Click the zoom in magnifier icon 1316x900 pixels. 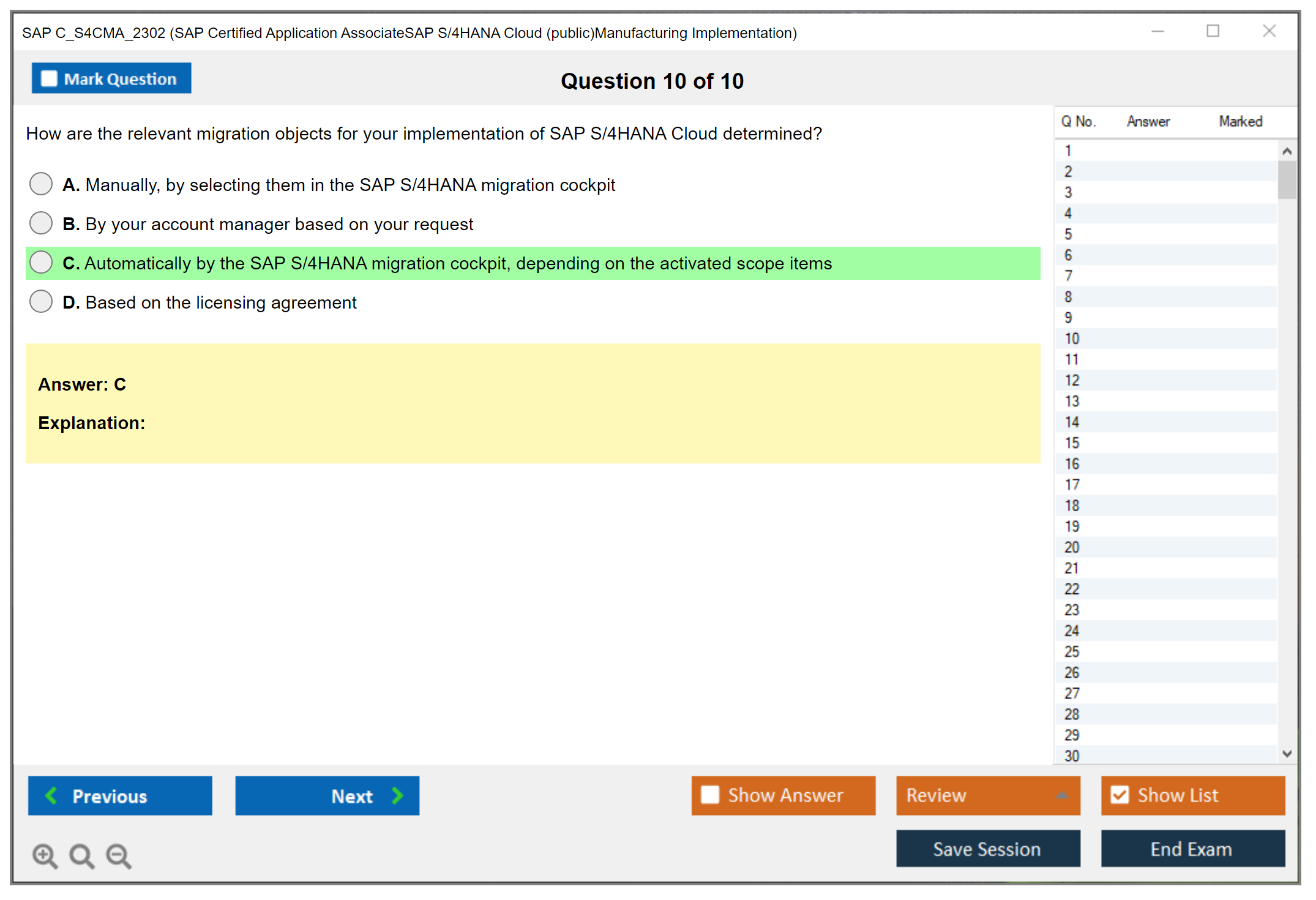coord(45,855)
